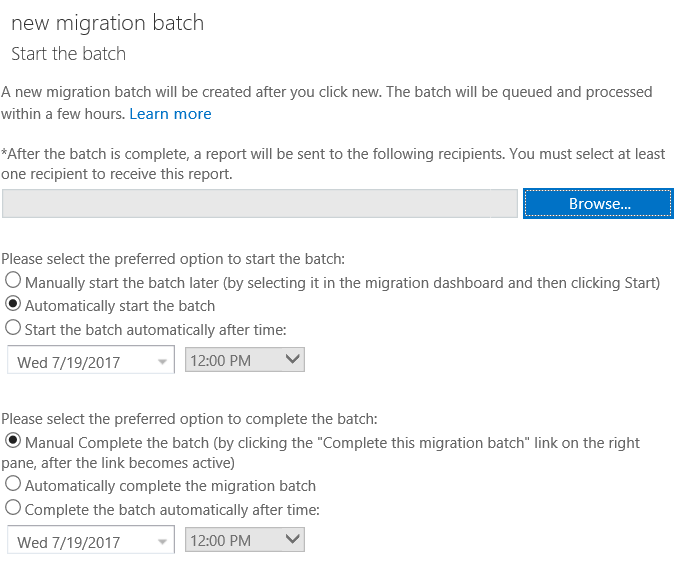Click the new migration batch heading

(x=107, y=23)
